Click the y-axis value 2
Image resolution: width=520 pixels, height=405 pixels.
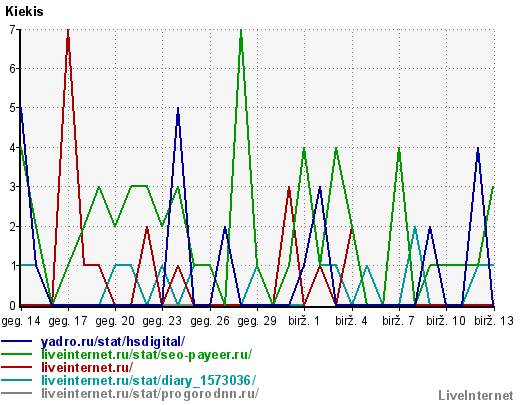[12, 226]
